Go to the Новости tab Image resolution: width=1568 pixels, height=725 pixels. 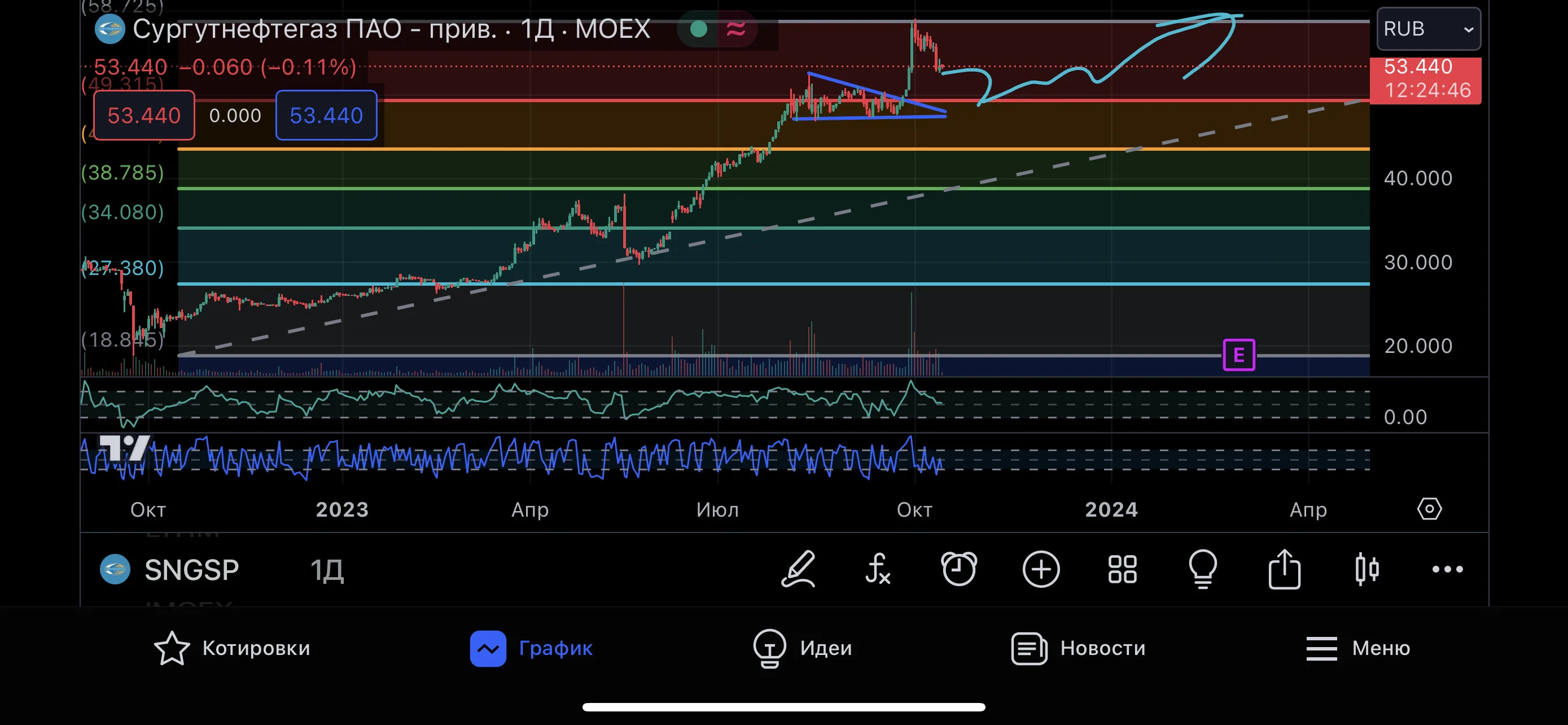coord(1078,648)
